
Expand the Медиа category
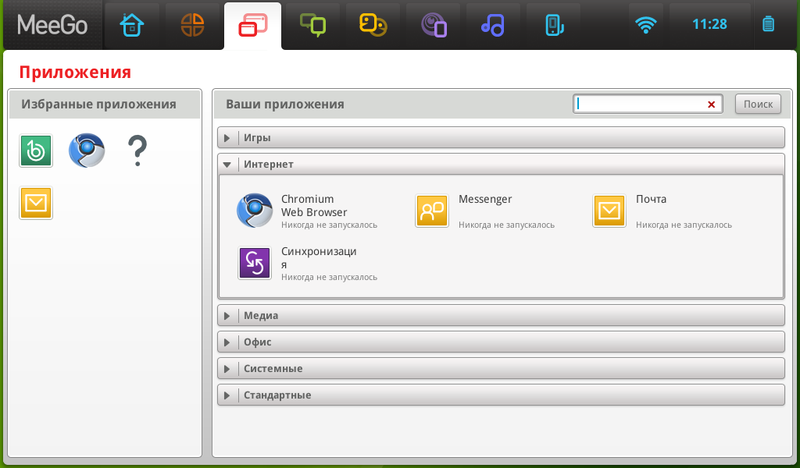point(501,315)
